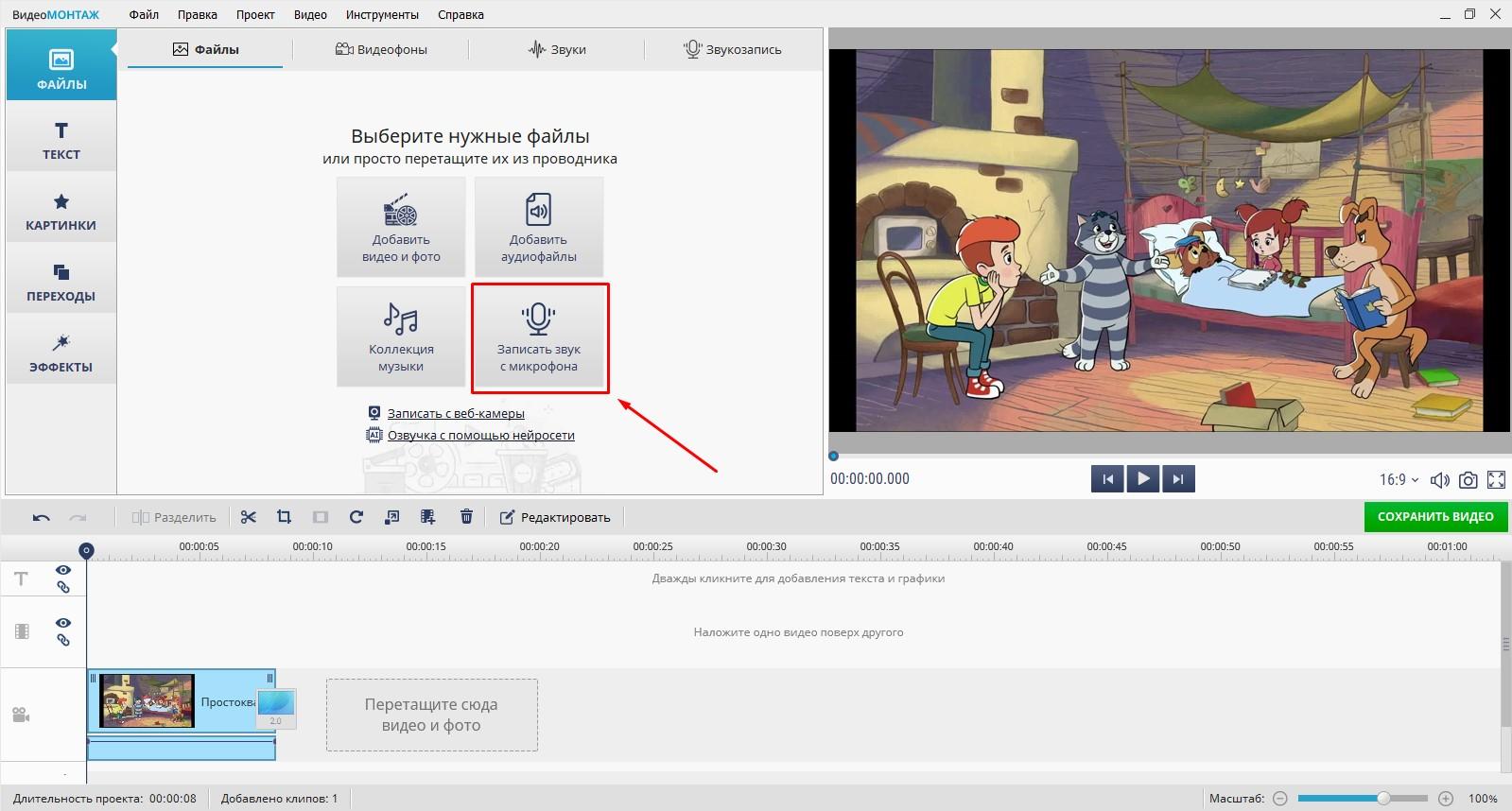1512x811 pixels.
Task: Click the 00:00:30 mark on the timeline ruler
Action: coord(766,546)
